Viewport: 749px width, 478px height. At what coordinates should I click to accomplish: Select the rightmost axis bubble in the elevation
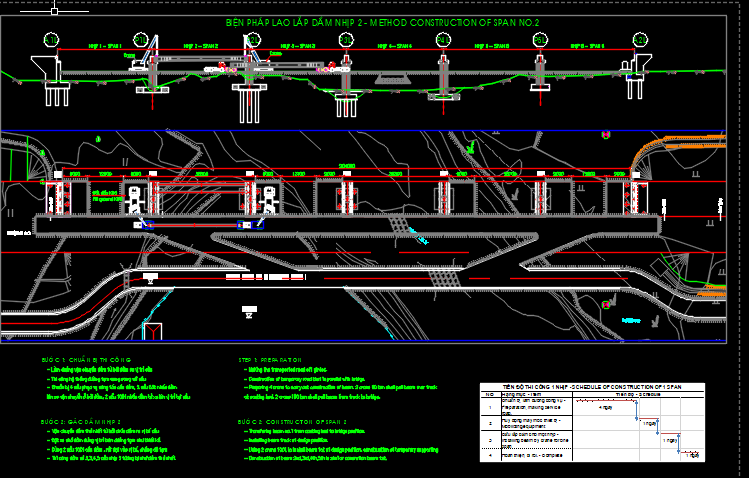coord(640,40)
